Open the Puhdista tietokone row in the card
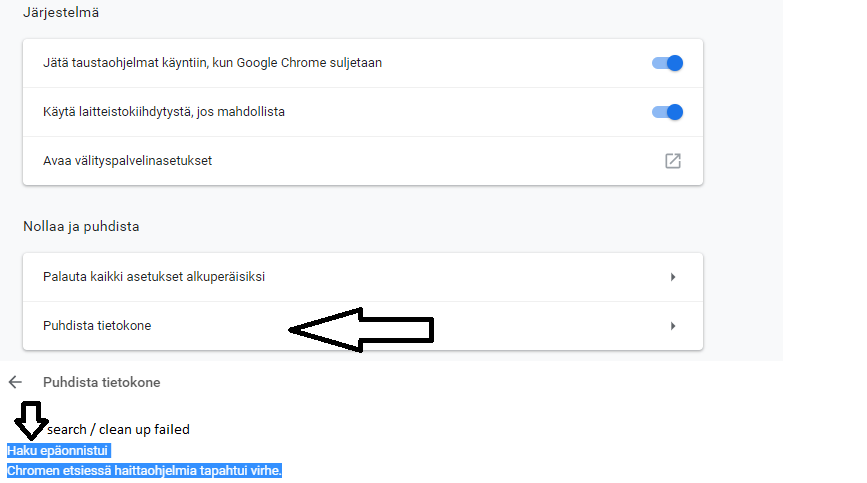Image resolution: width=867 pixels, height=483 pixels. pos(97,326)
